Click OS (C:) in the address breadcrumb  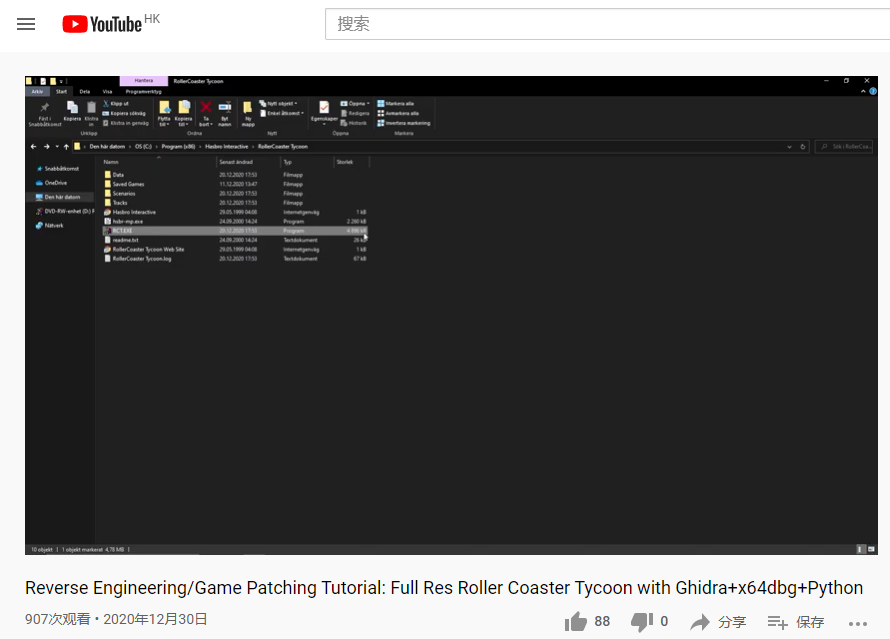pos(143,146)
